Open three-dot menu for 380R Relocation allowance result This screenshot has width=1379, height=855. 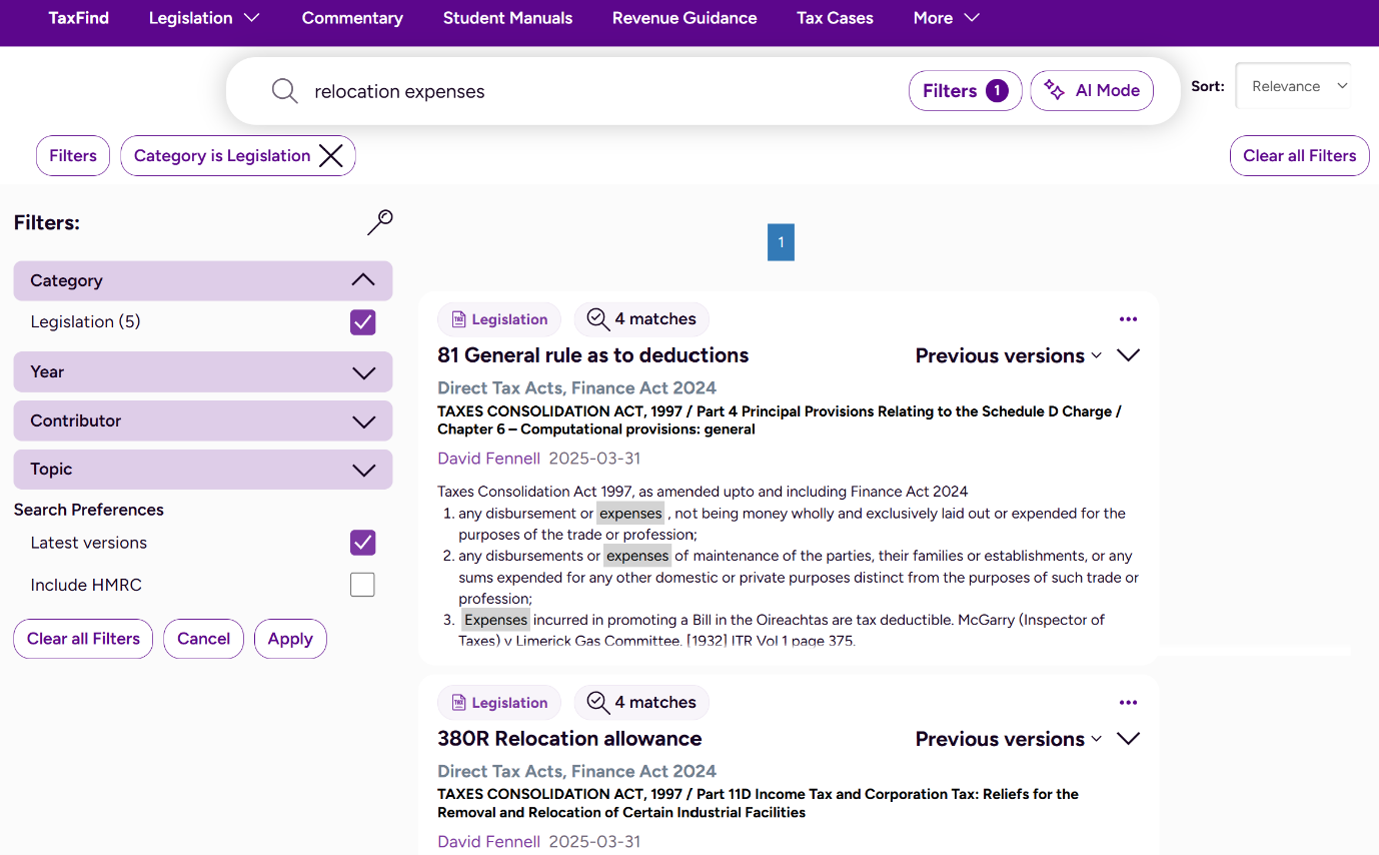tap(1128, 702)
